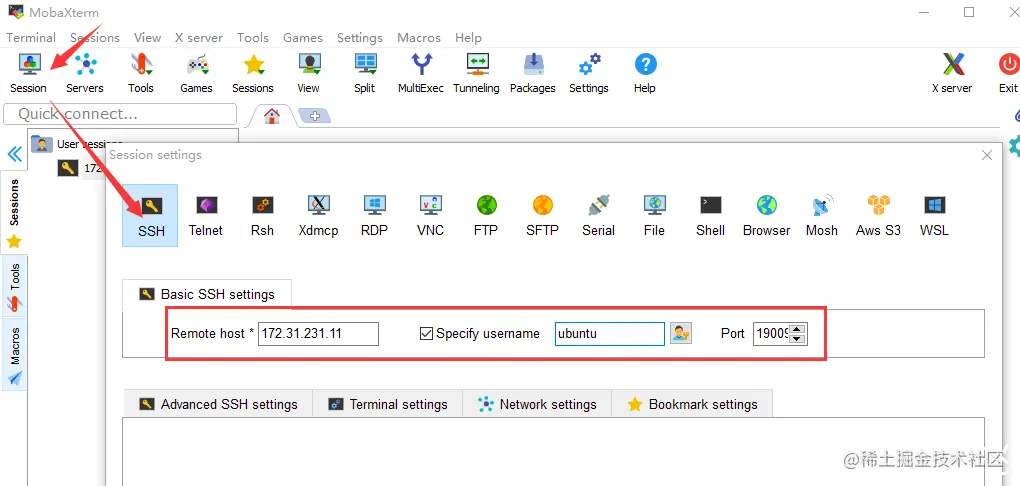Select Rsh session type

pyautogui.click(x=262, y=216)
